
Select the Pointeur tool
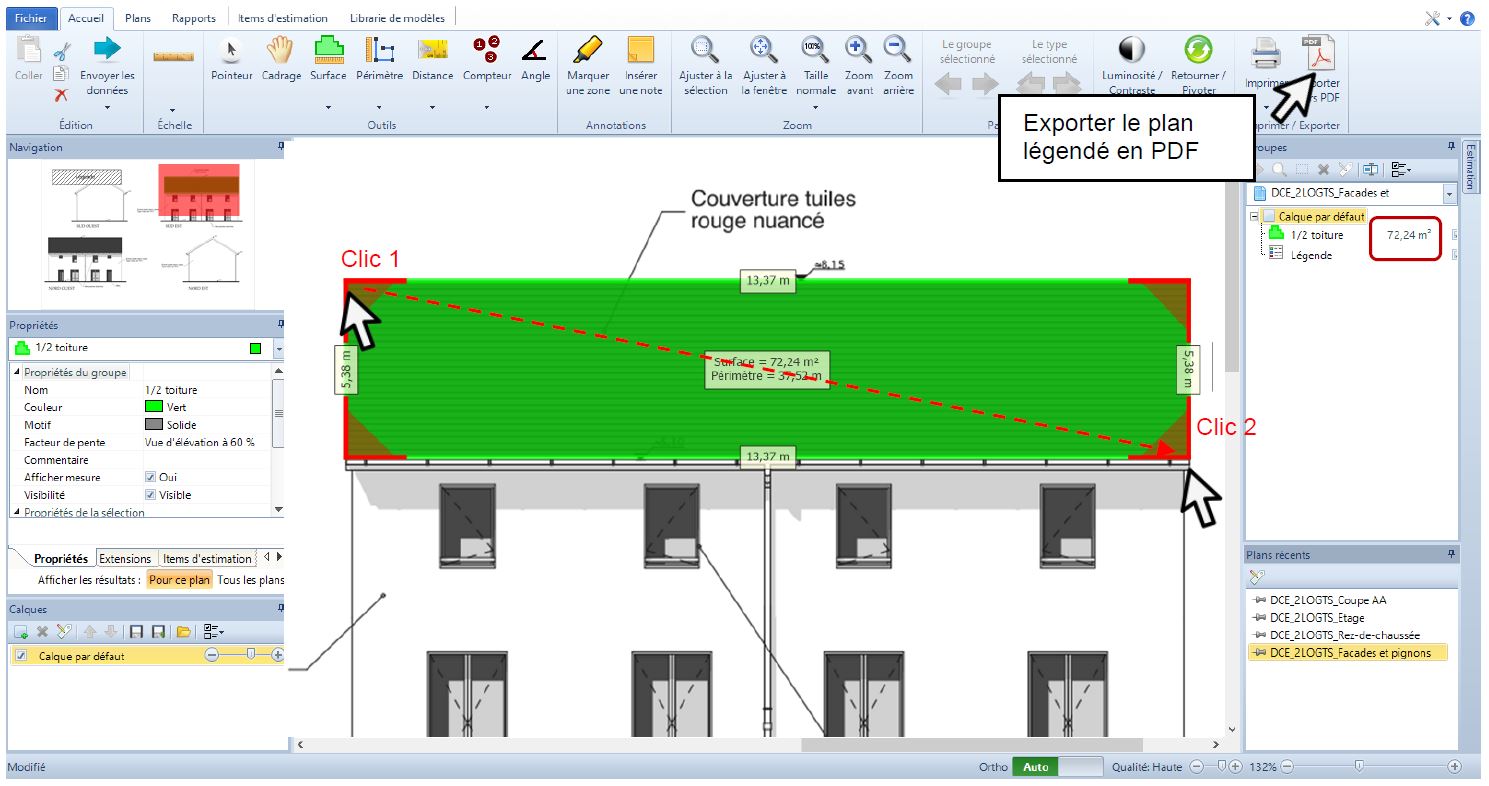[231, 58]
